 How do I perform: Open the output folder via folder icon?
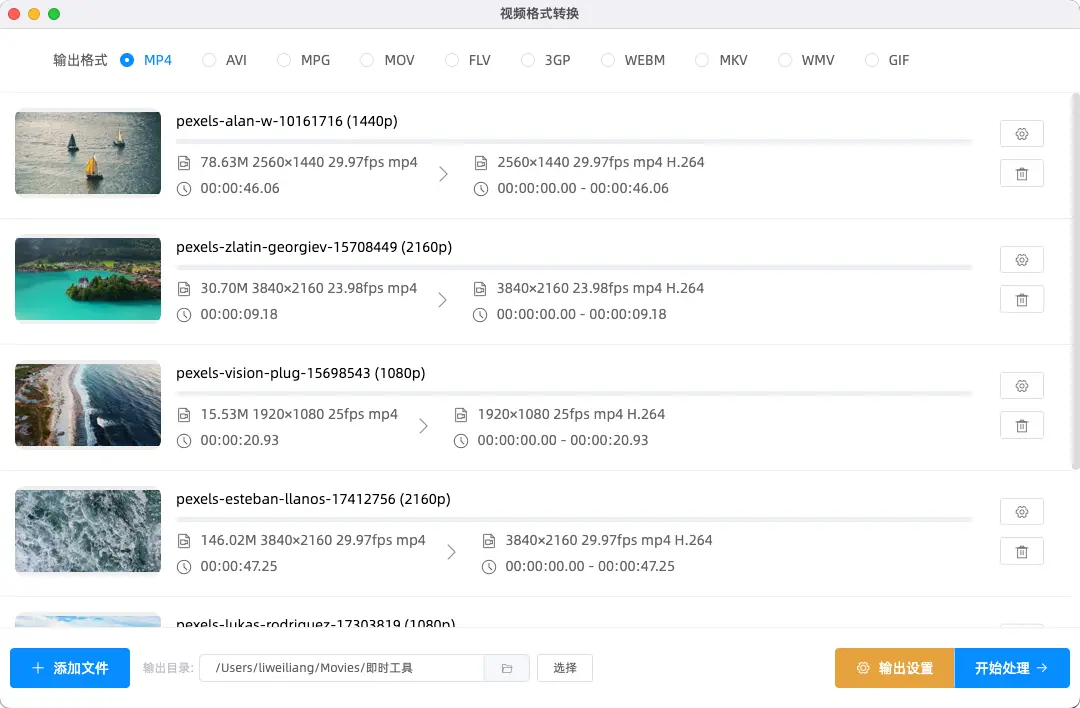click(x=507, y=668)
